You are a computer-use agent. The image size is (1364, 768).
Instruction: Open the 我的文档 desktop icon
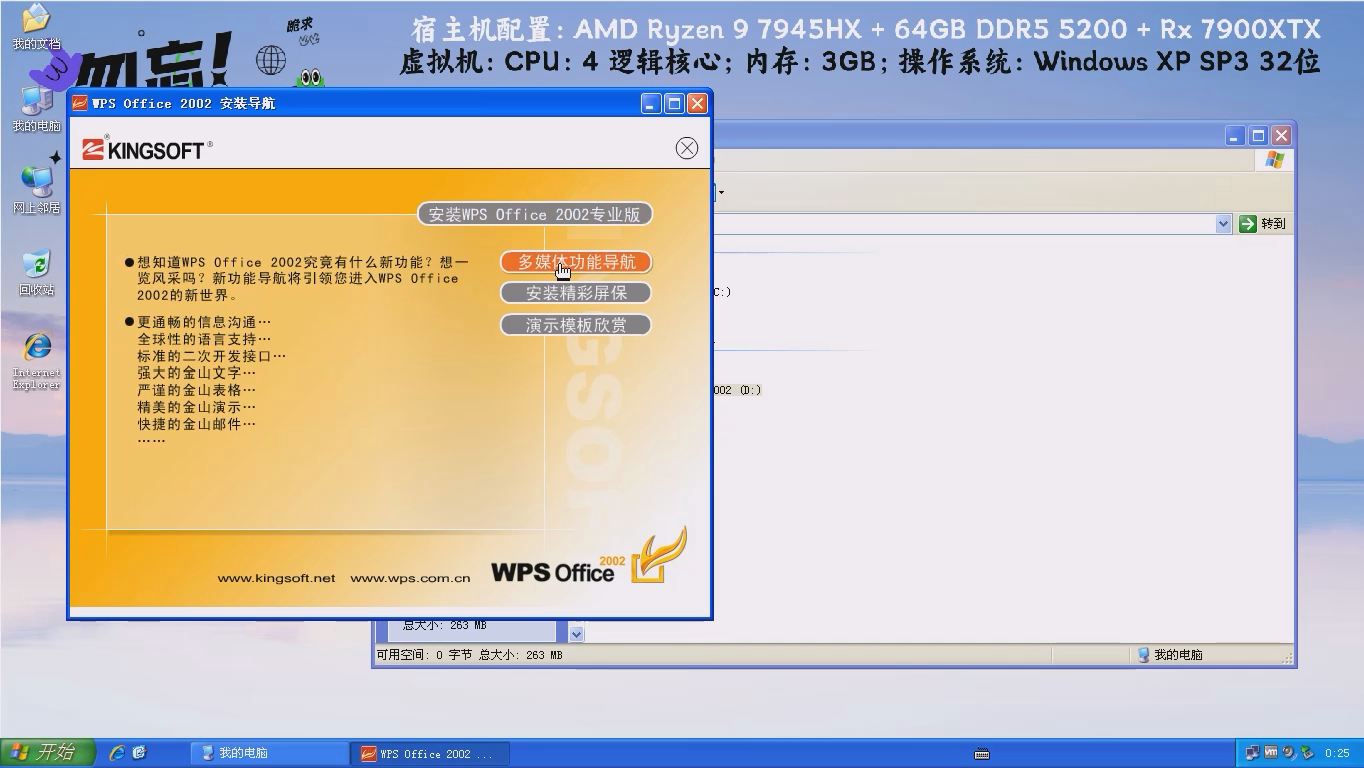pyautogui.click(x=36, y=27)
